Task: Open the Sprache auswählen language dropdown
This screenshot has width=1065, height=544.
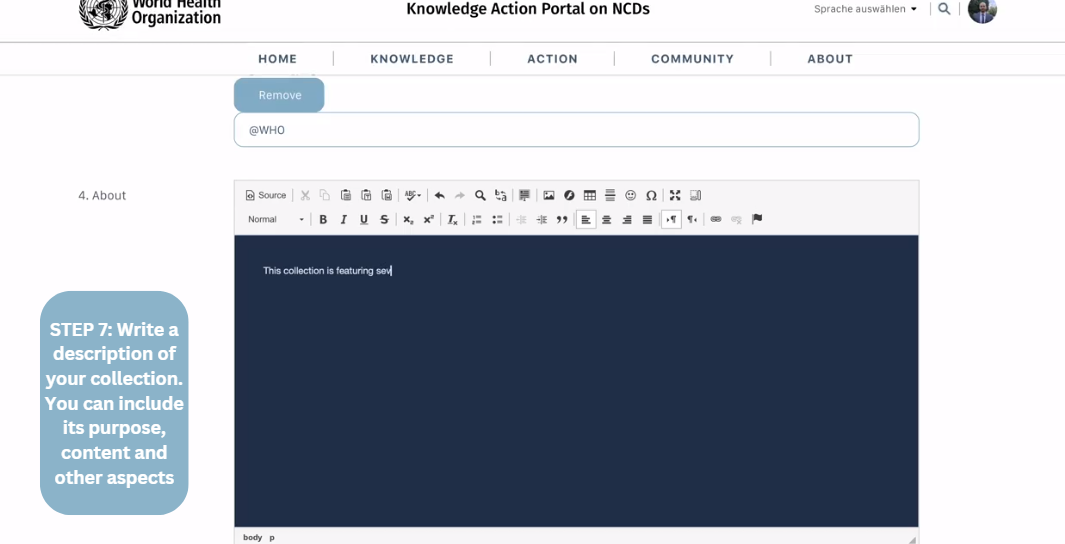Action: point(865,9)
